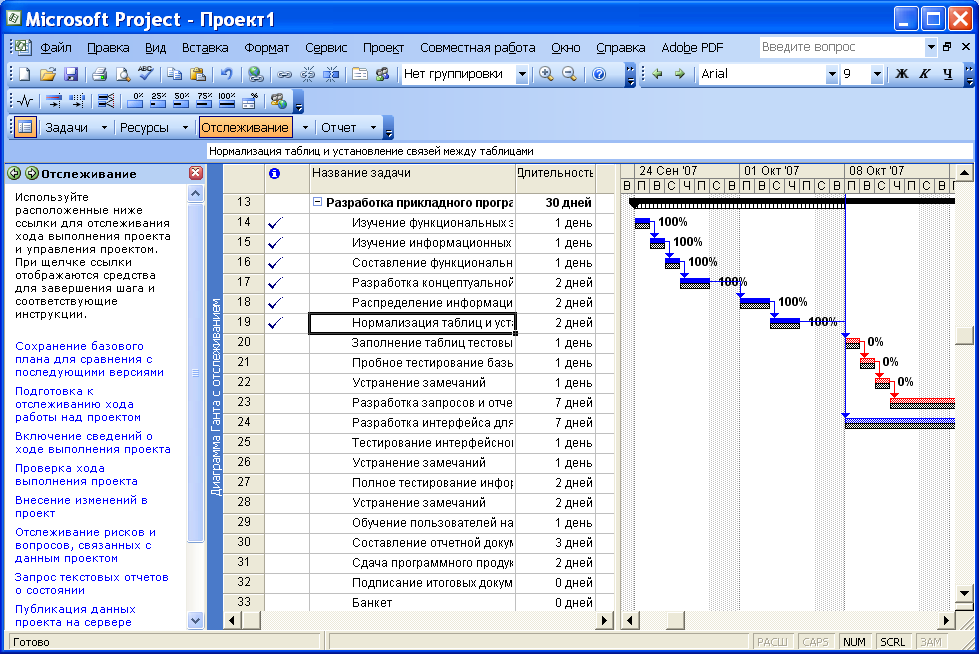The width and height of the screenshot is (979, 654).
Task: Open link 'Проверка хода выполнения проекта'
Action: (x=76, y=475)
